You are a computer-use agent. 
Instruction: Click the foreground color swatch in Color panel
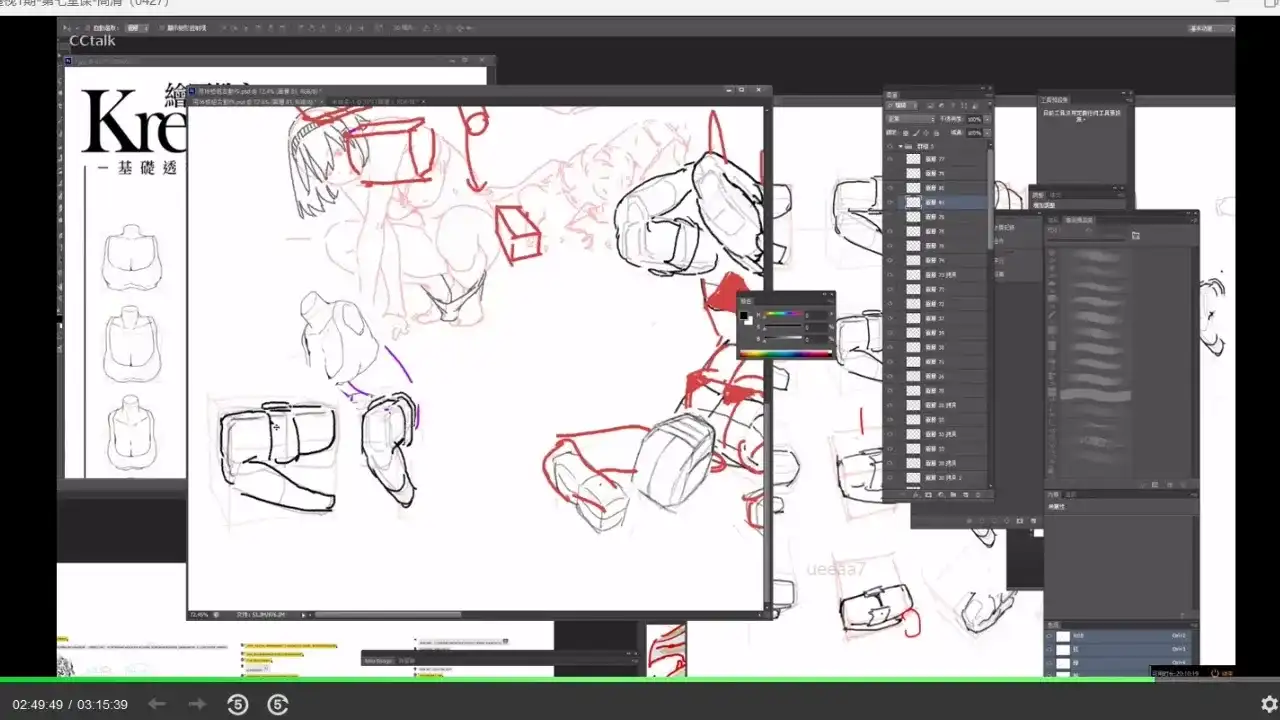click(743, 315)
